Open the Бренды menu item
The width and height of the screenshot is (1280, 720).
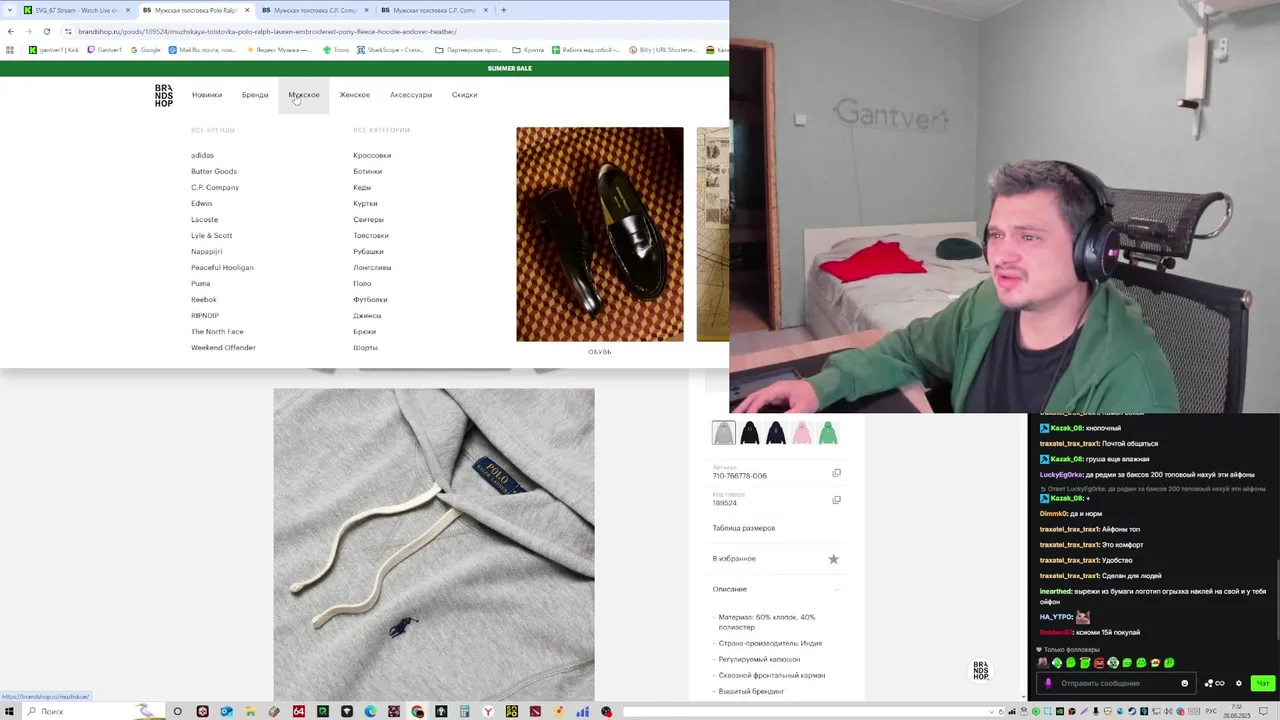(255, 95)
